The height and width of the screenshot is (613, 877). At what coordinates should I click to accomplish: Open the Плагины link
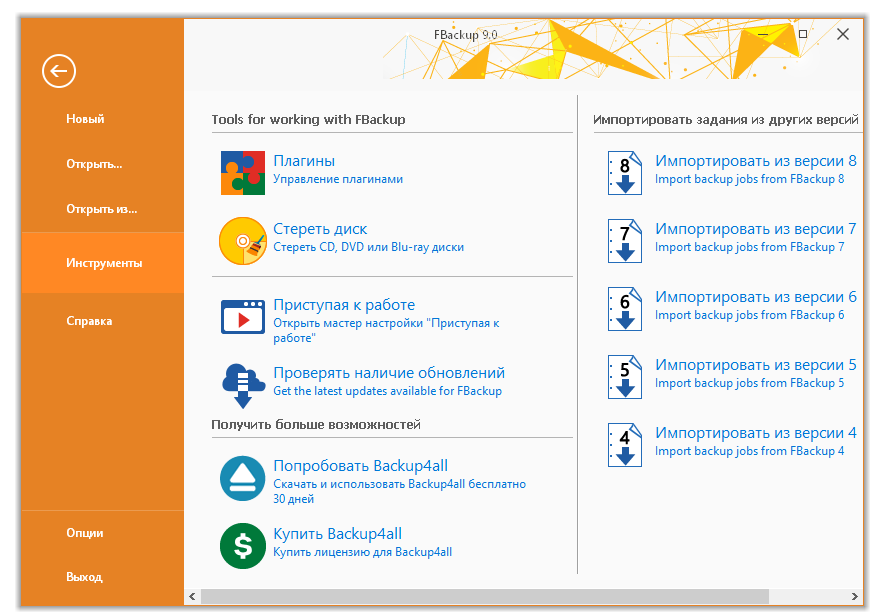click(304, 161)
